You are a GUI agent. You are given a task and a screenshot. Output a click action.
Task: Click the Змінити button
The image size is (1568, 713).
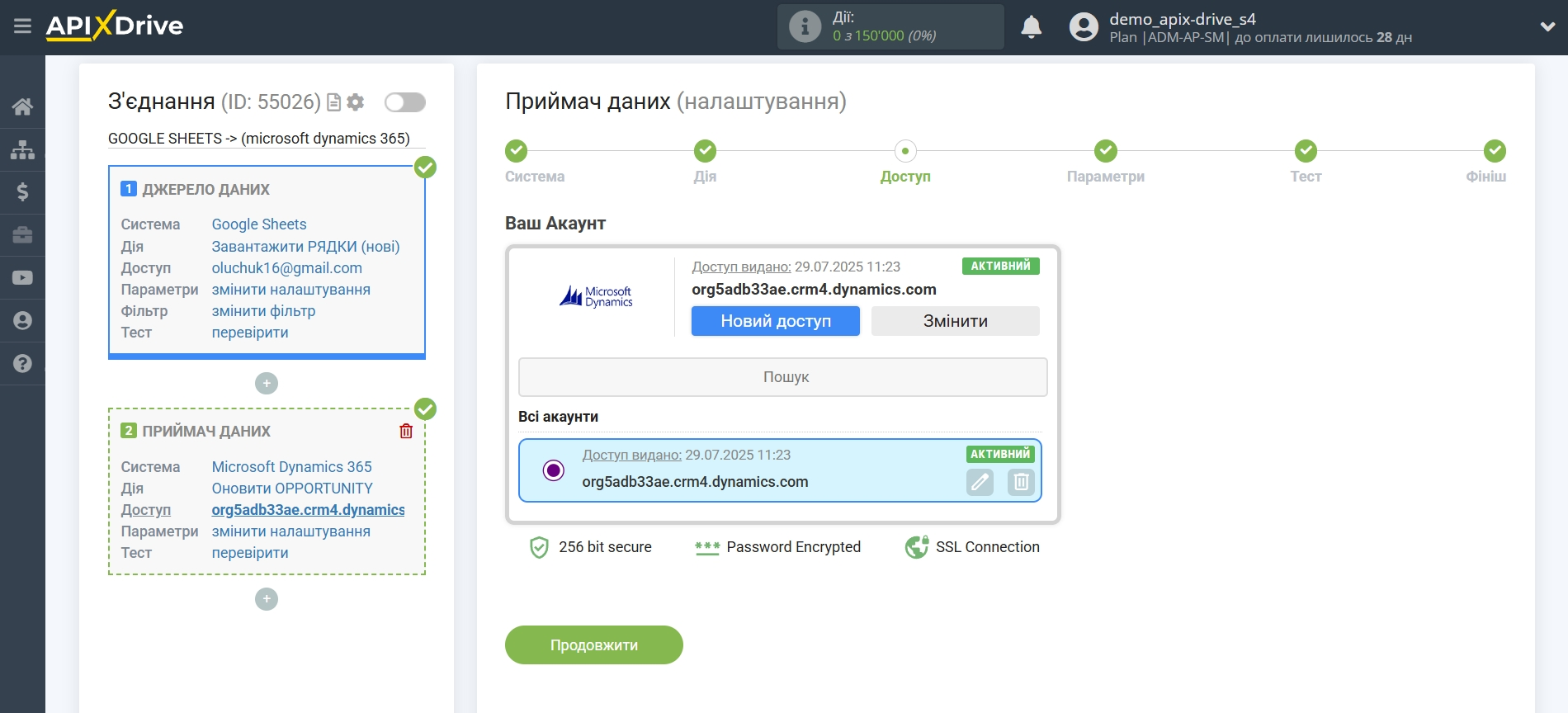(956, 321)
